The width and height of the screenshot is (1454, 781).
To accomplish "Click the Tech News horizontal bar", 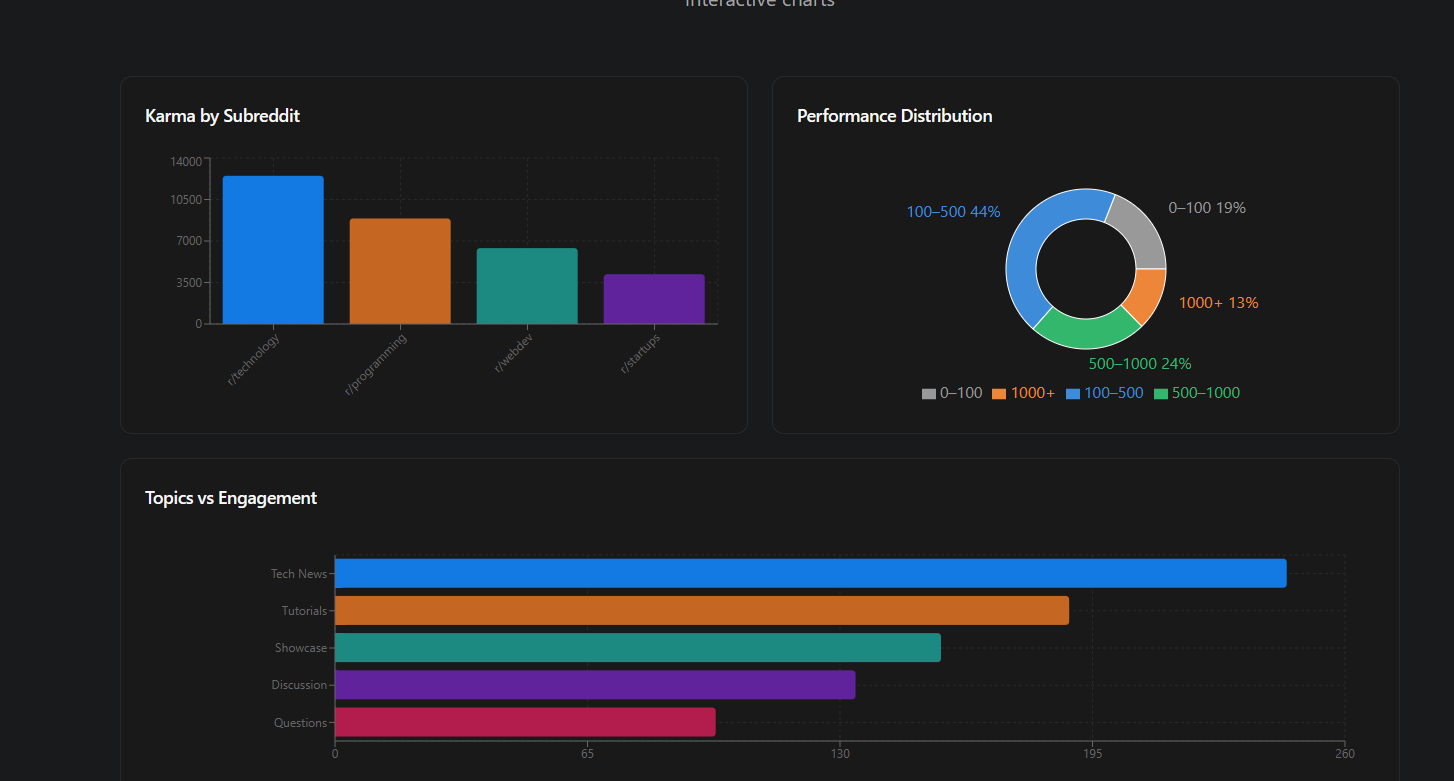I will coord(810,574).
